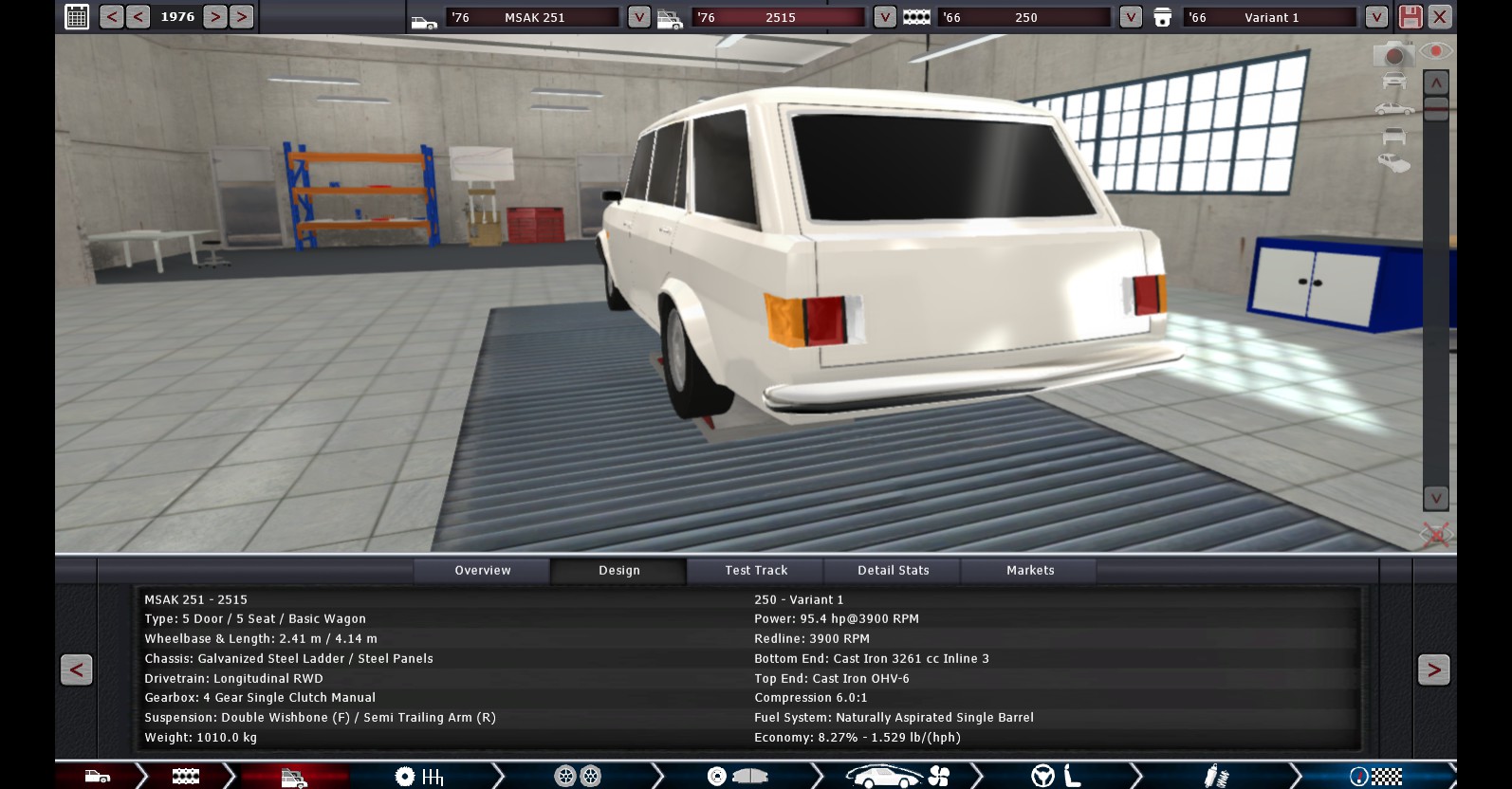The height and width of the screenshot is (789, 1512).
Task: Click the scroll down arrow in viewport sidebar
Action: tap(1436, 498)
